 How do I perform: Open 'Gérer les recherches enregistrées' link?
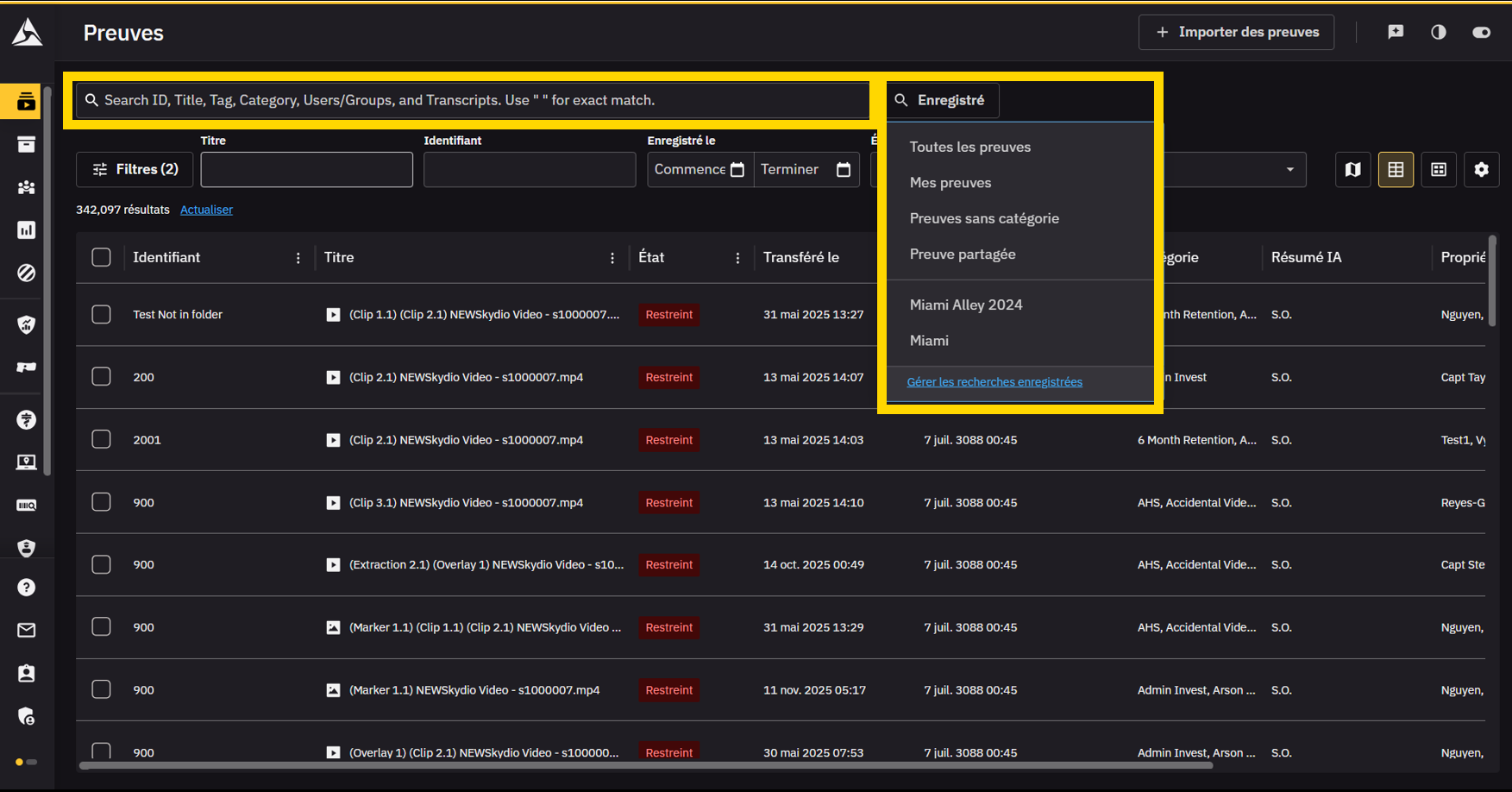point(994,382)
